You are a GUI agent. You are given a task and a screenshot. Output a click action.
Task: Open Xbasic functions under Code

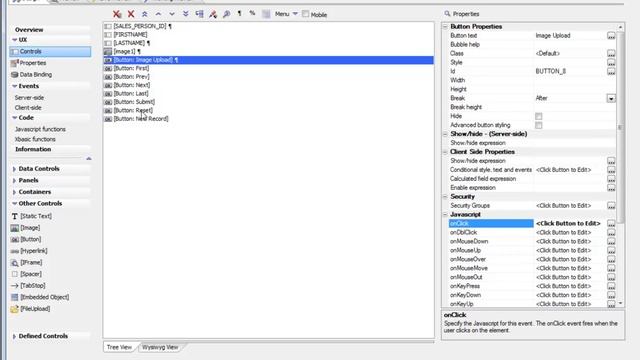click(x=35, y=139)
